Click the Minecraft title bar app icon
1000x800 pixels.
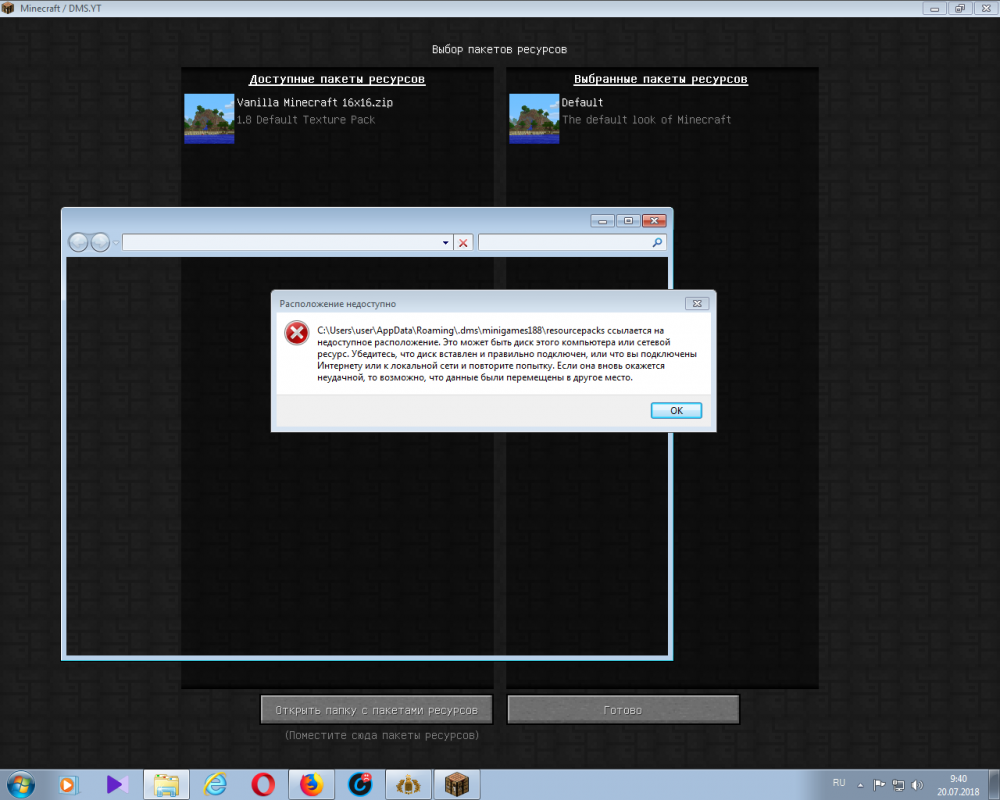coord(8,8)
